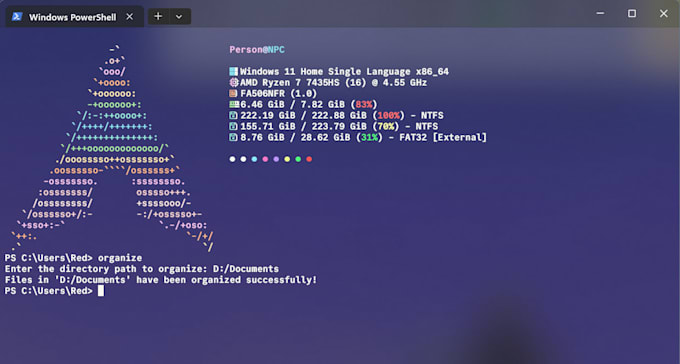Click the purple color dot
680x364 pixels.
pos(276,159)
